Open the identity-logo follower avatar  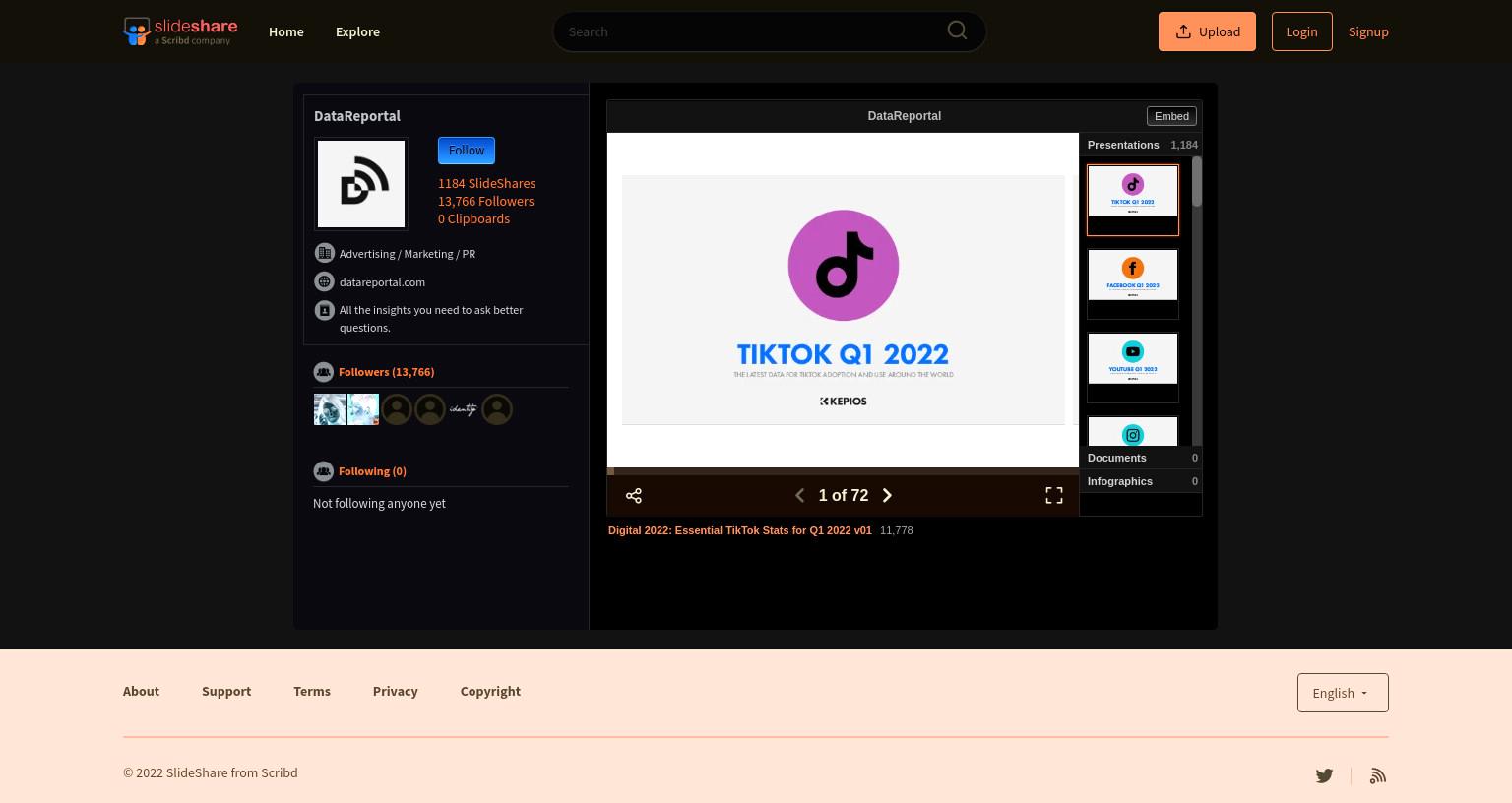coord(464,409)
